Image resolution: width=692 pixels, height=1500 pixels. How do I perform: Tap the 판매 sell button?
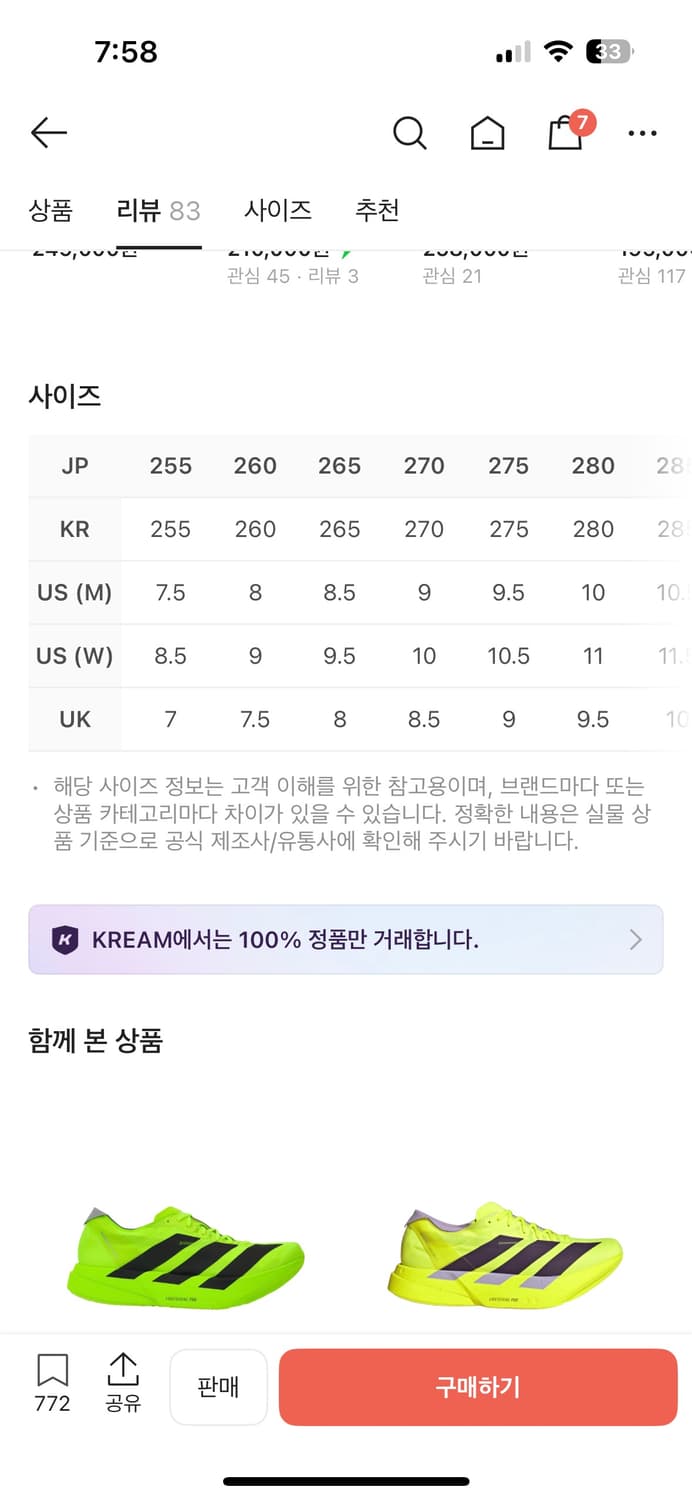[x=218, y=1387]
